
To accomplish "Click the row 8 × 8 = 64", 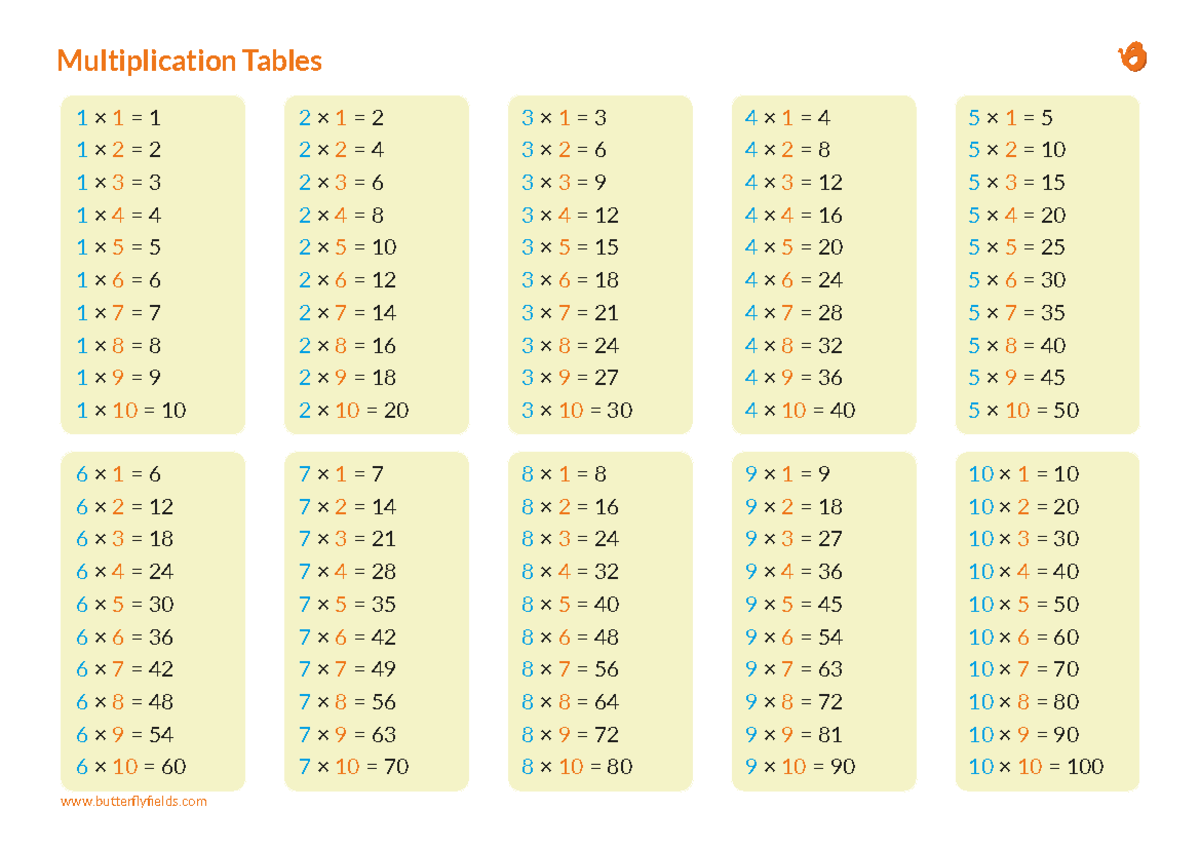I will 570,702.
